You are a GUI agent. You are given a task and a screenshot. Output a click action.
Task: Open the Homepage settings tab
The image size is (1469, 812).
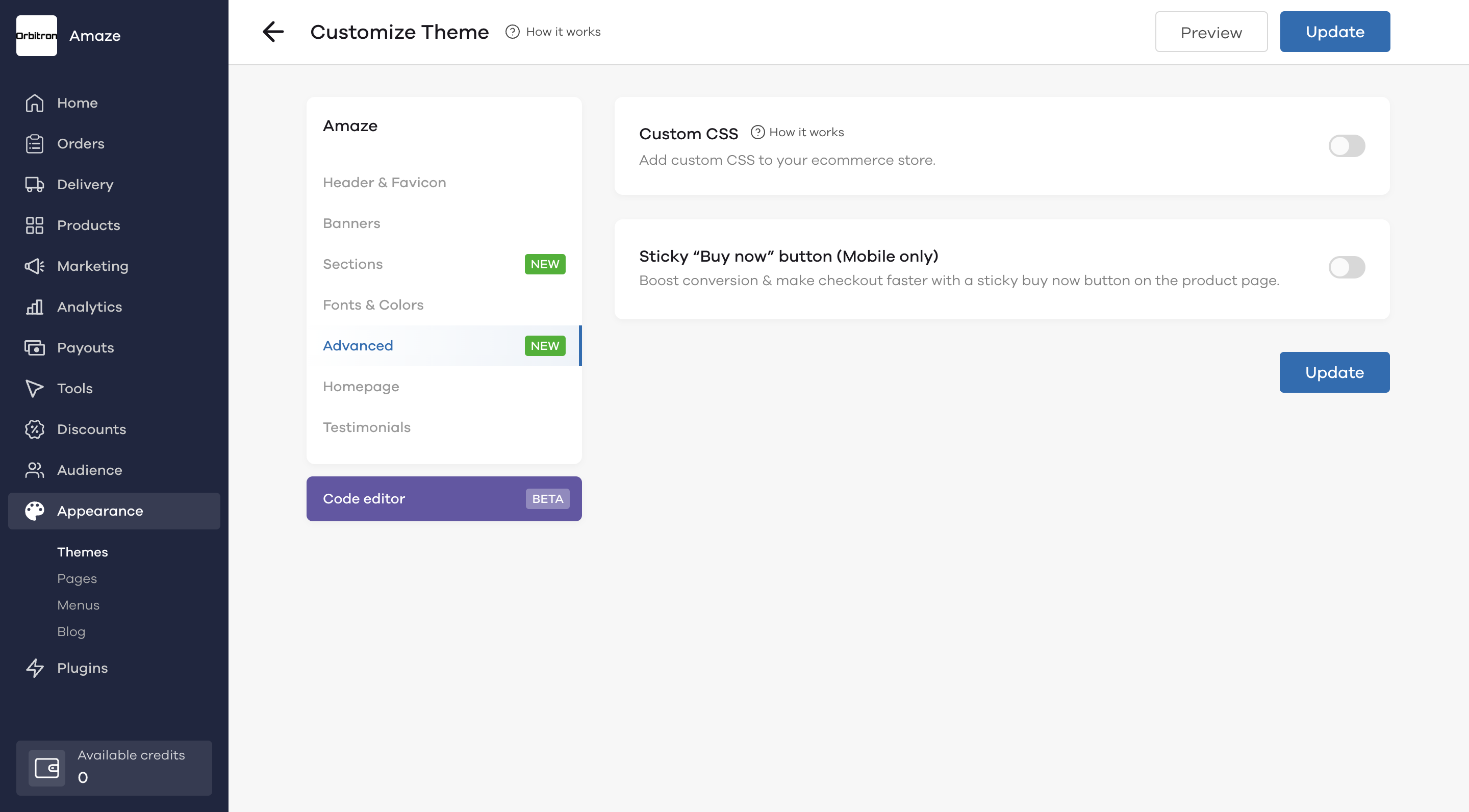444,387
